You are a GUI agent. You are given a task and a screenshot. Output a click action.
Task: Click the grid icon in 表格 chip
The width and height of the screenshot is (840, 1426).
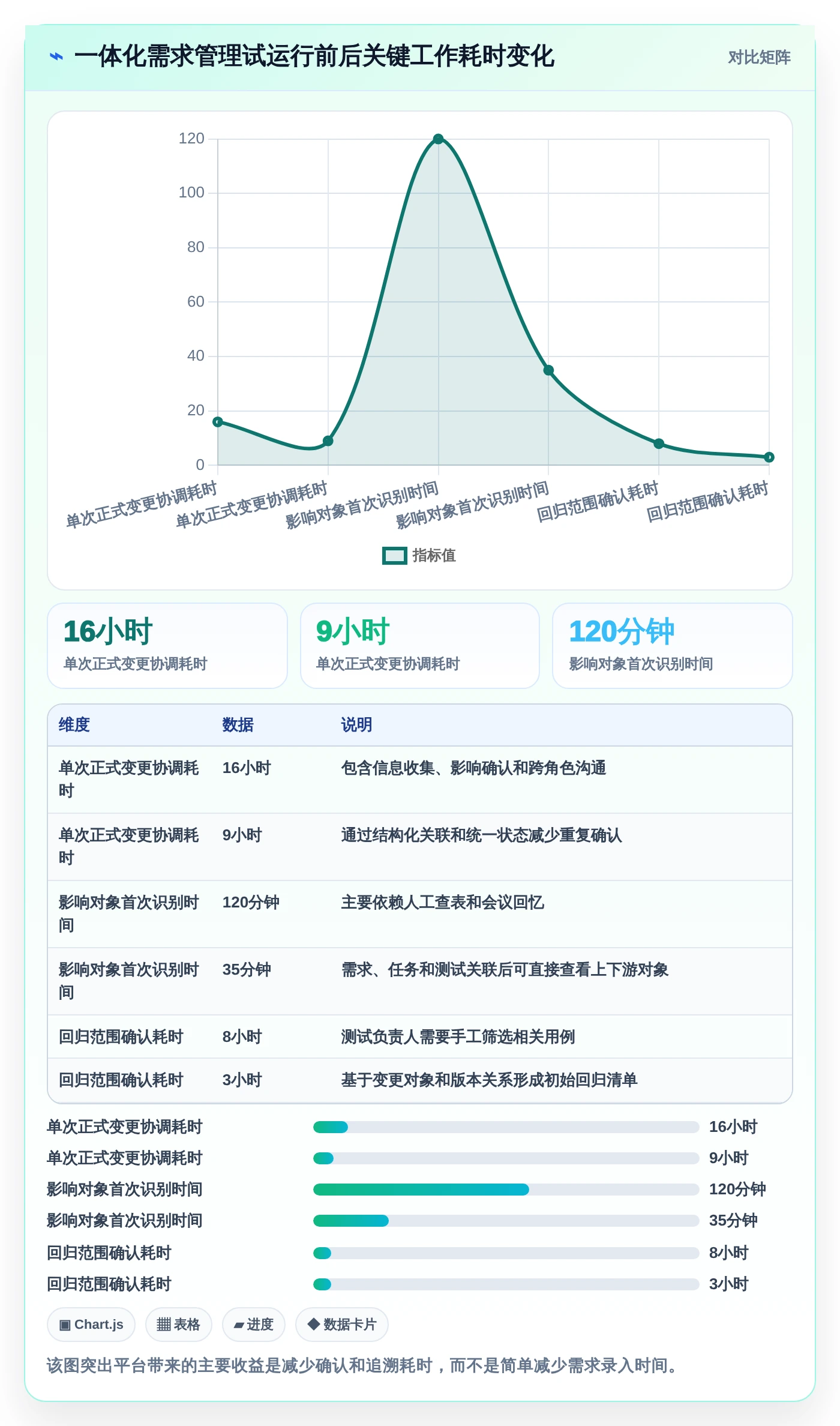pos(164,1325)
